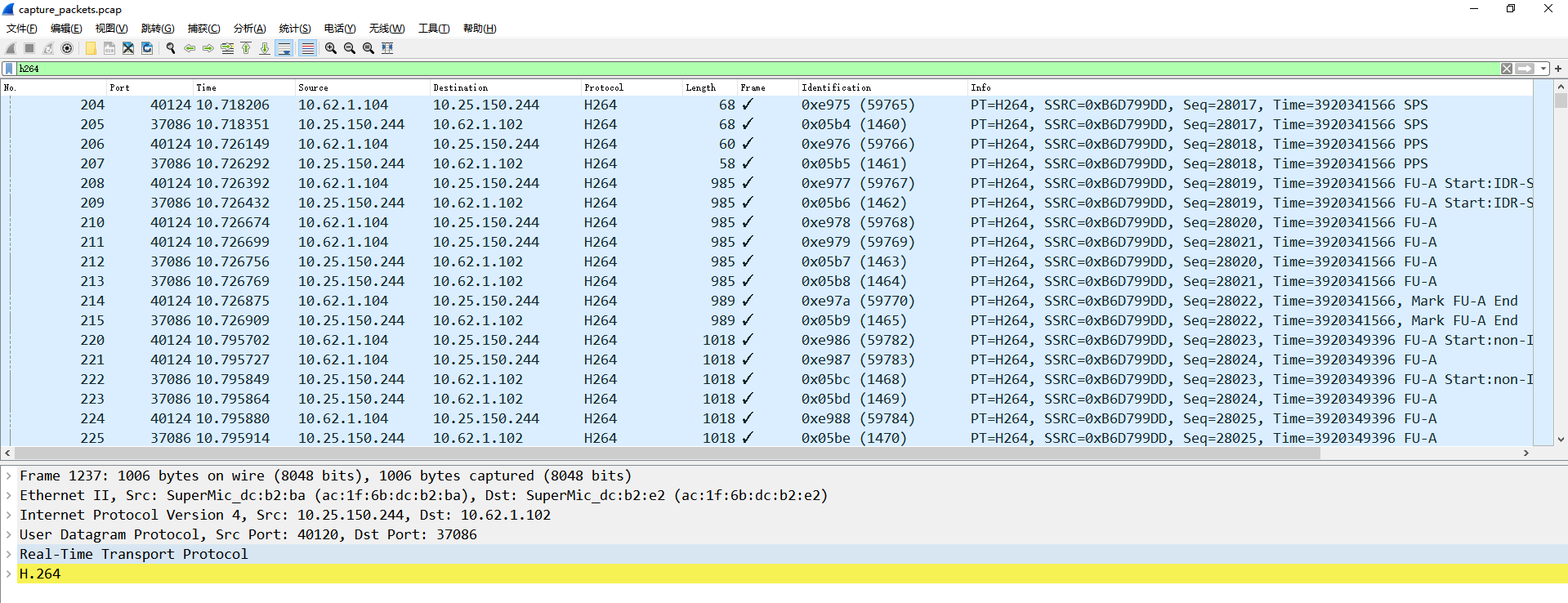Sort by the Time column header
The height and width of the screenshot is (603, 1568).
pos(244,87)
